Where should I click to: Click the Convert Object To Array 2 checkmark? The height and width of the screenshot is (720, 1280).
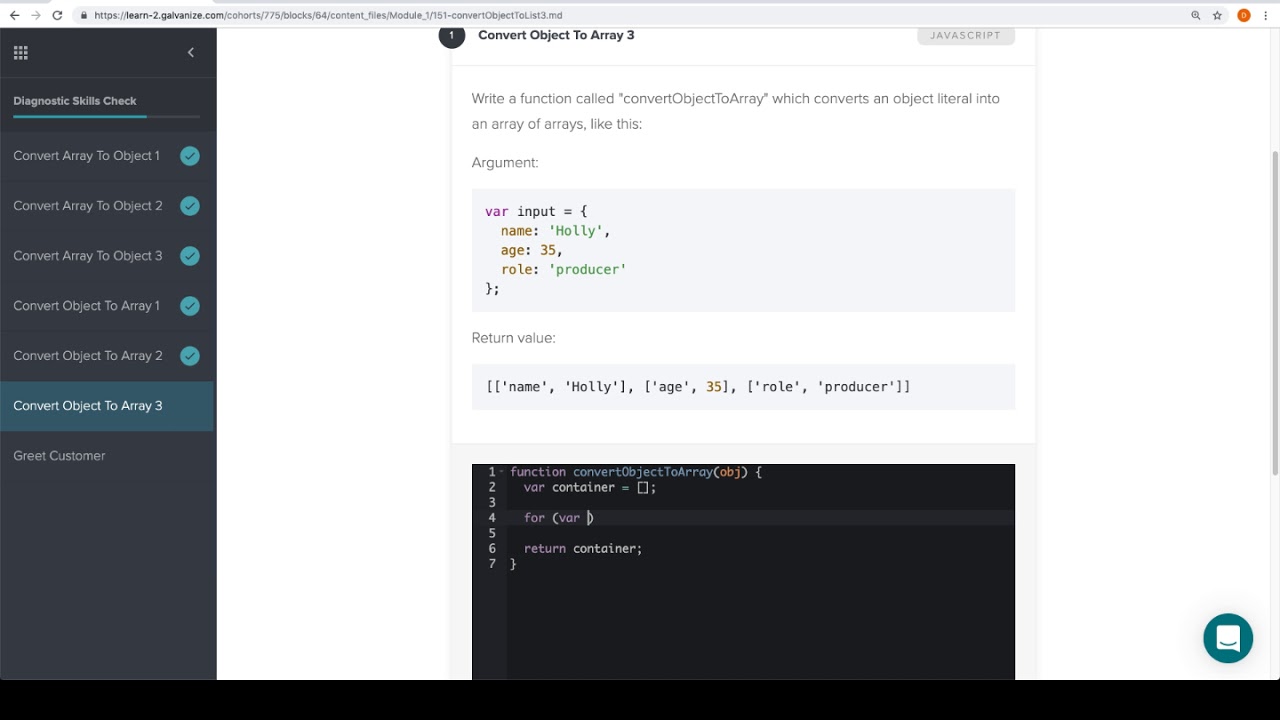(190, 356)
